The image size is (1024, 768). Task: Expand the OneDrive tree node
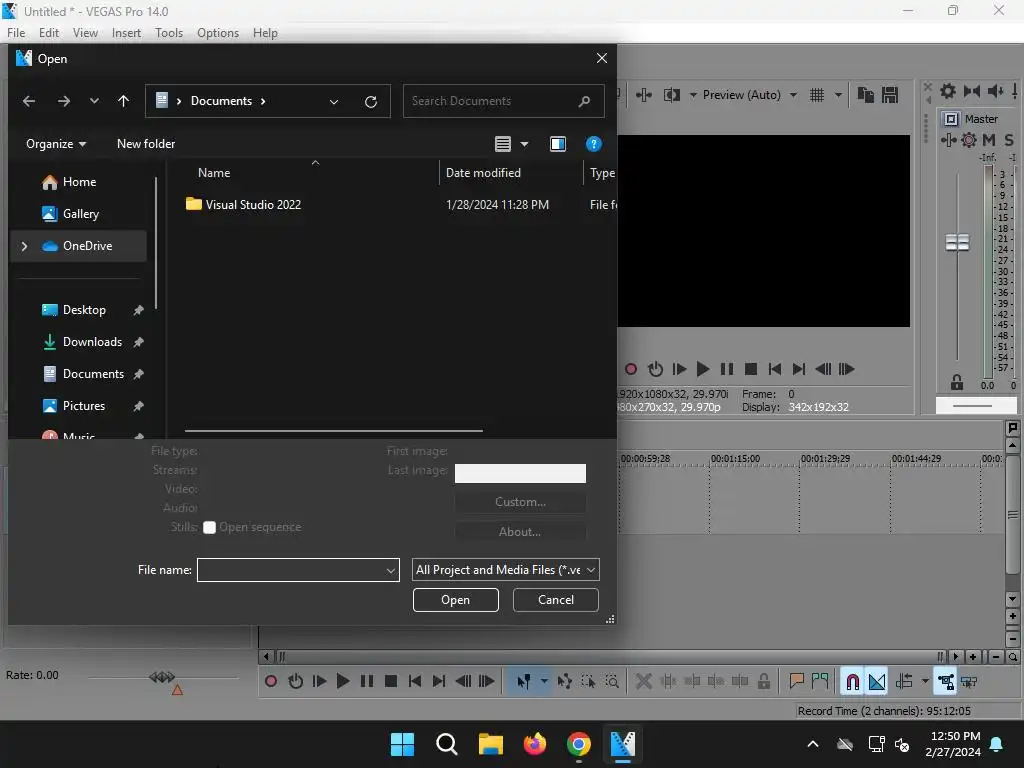point(24,246)
